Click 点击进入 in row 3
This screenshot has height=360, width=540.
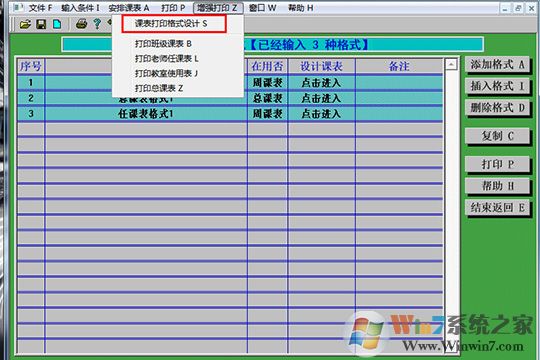coord(321,114)
